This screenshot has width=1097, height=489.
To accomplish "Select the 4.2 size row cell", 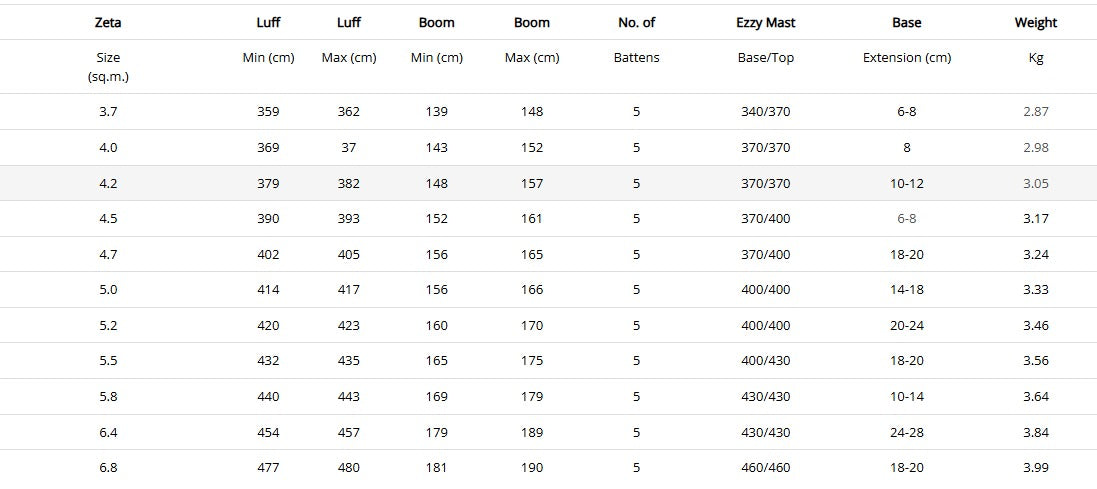I will 108,183.
